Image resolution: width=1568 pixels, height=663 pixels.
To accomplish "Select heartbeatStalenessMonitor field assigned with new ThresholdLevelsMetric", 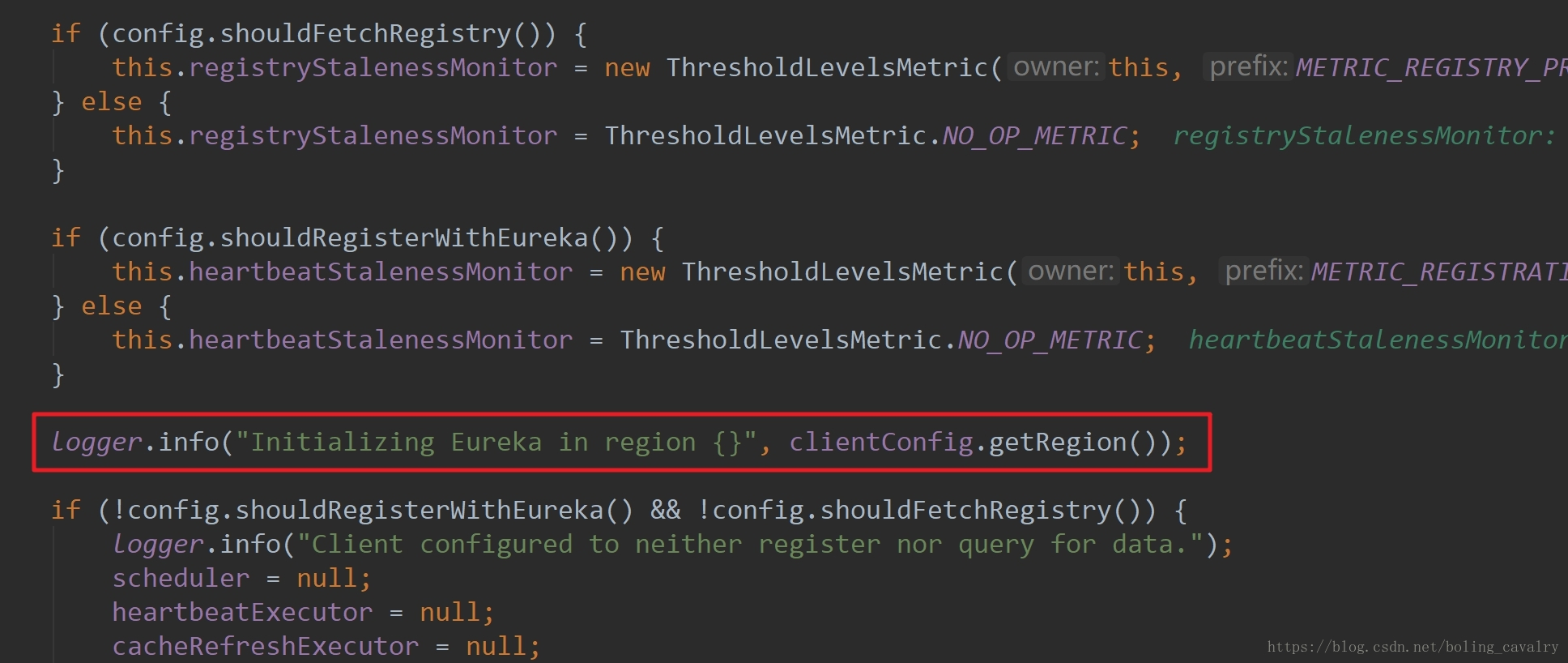I will 381,272.
